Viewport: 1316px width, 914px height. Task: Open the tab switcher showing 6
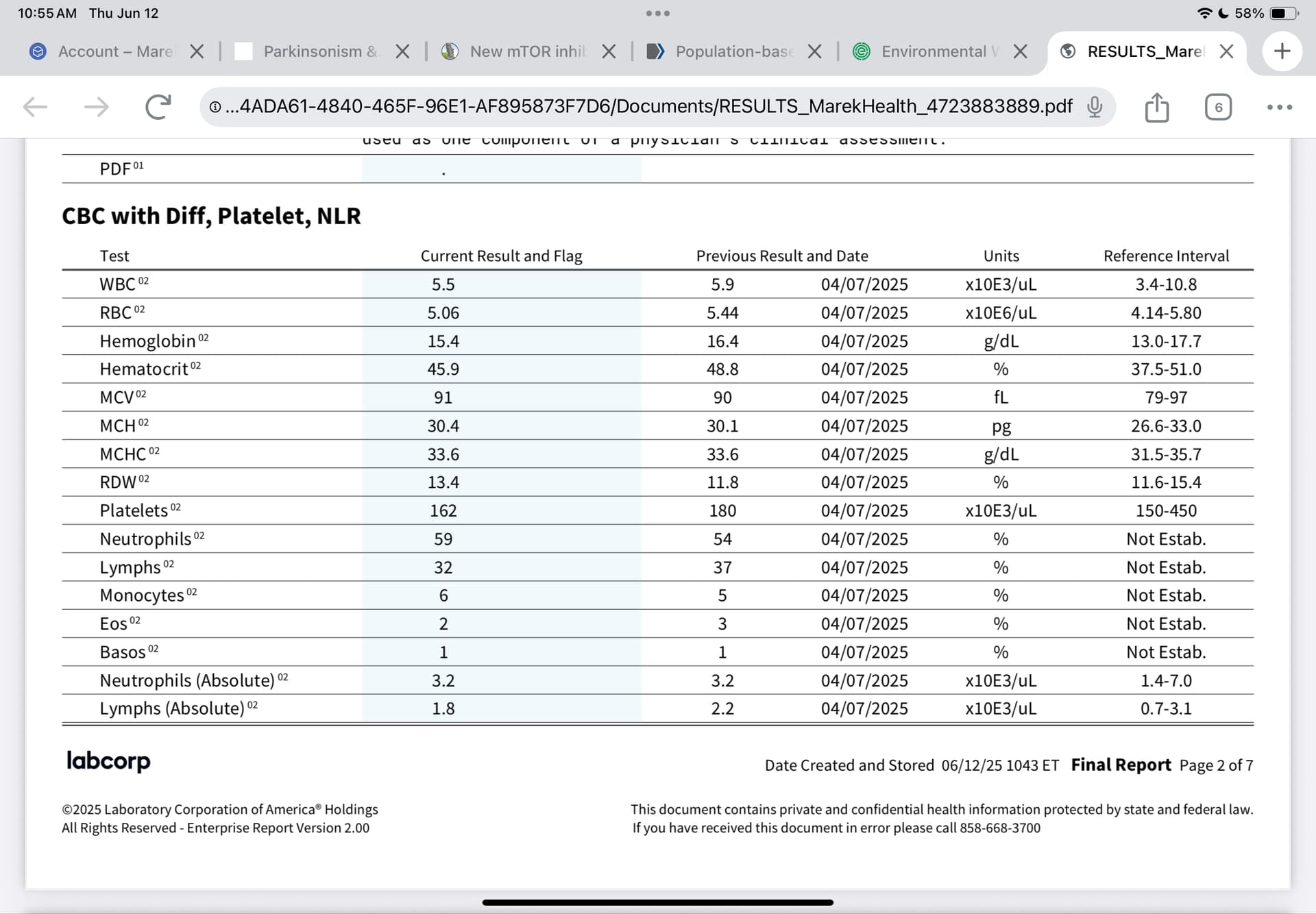pyautogui.click(x=1218, y=107)
